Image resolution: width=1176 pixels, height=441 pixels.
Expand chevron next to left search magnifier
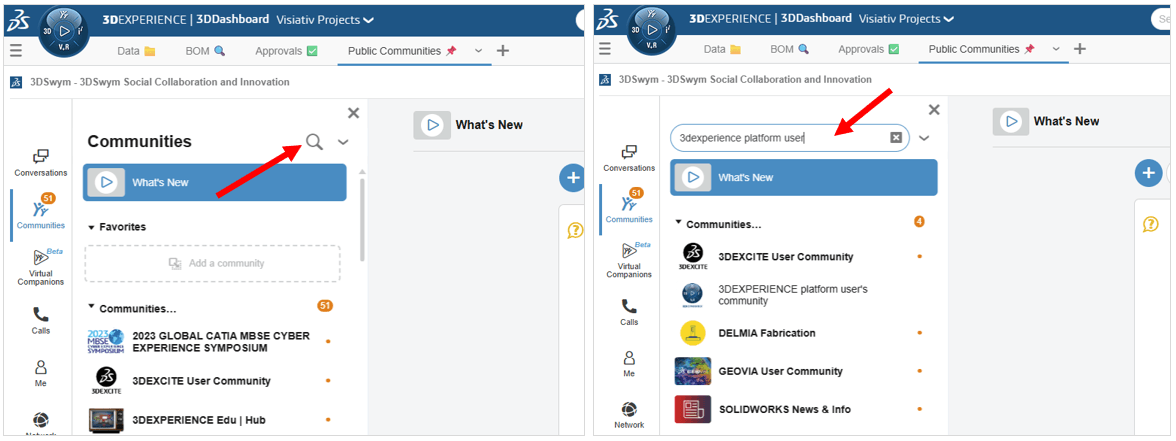click(344, 142)
